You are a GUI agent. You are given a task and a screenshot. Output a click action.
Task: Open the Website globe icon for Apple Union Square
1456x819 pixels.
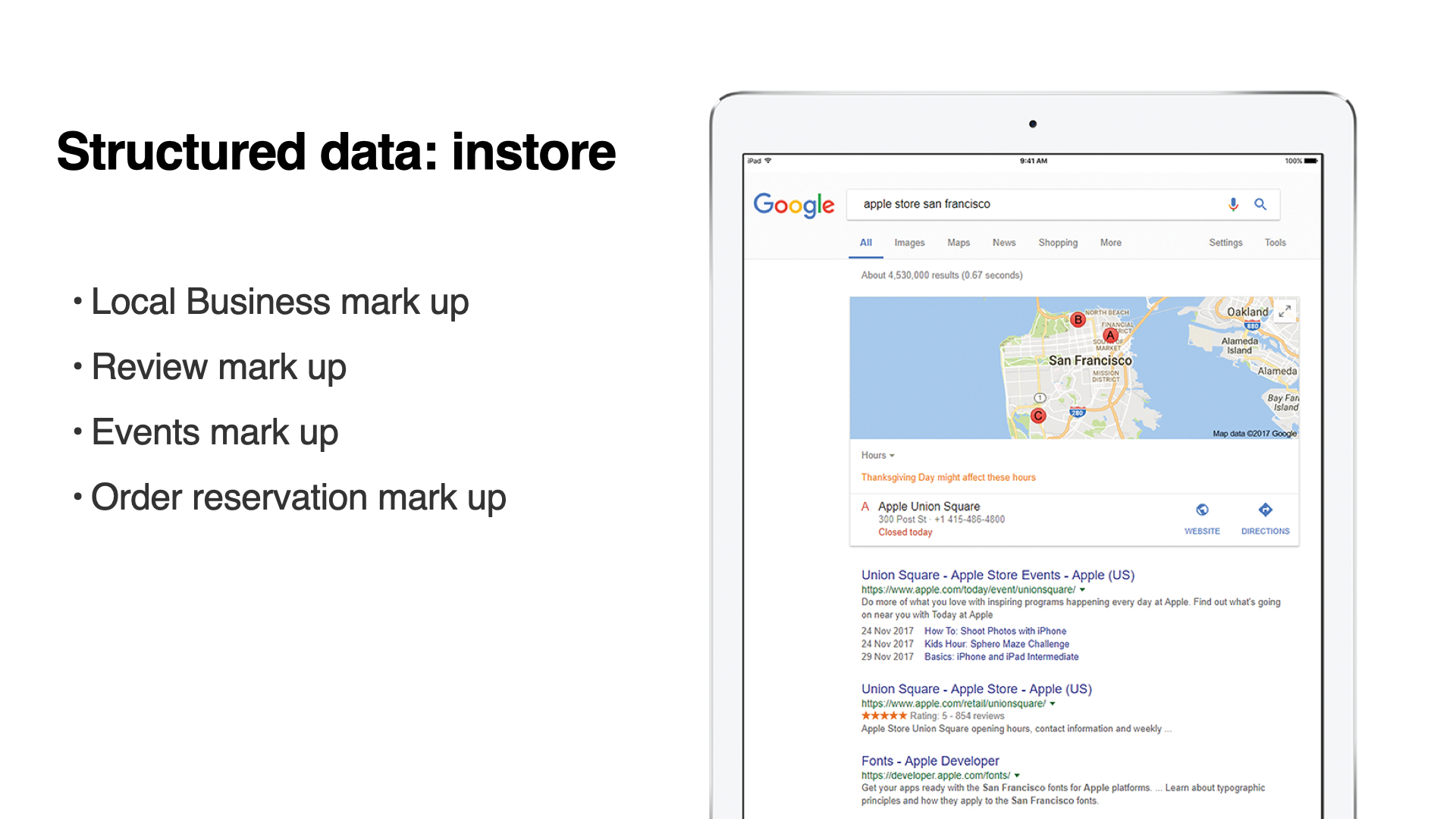[x=1202, y=510]
